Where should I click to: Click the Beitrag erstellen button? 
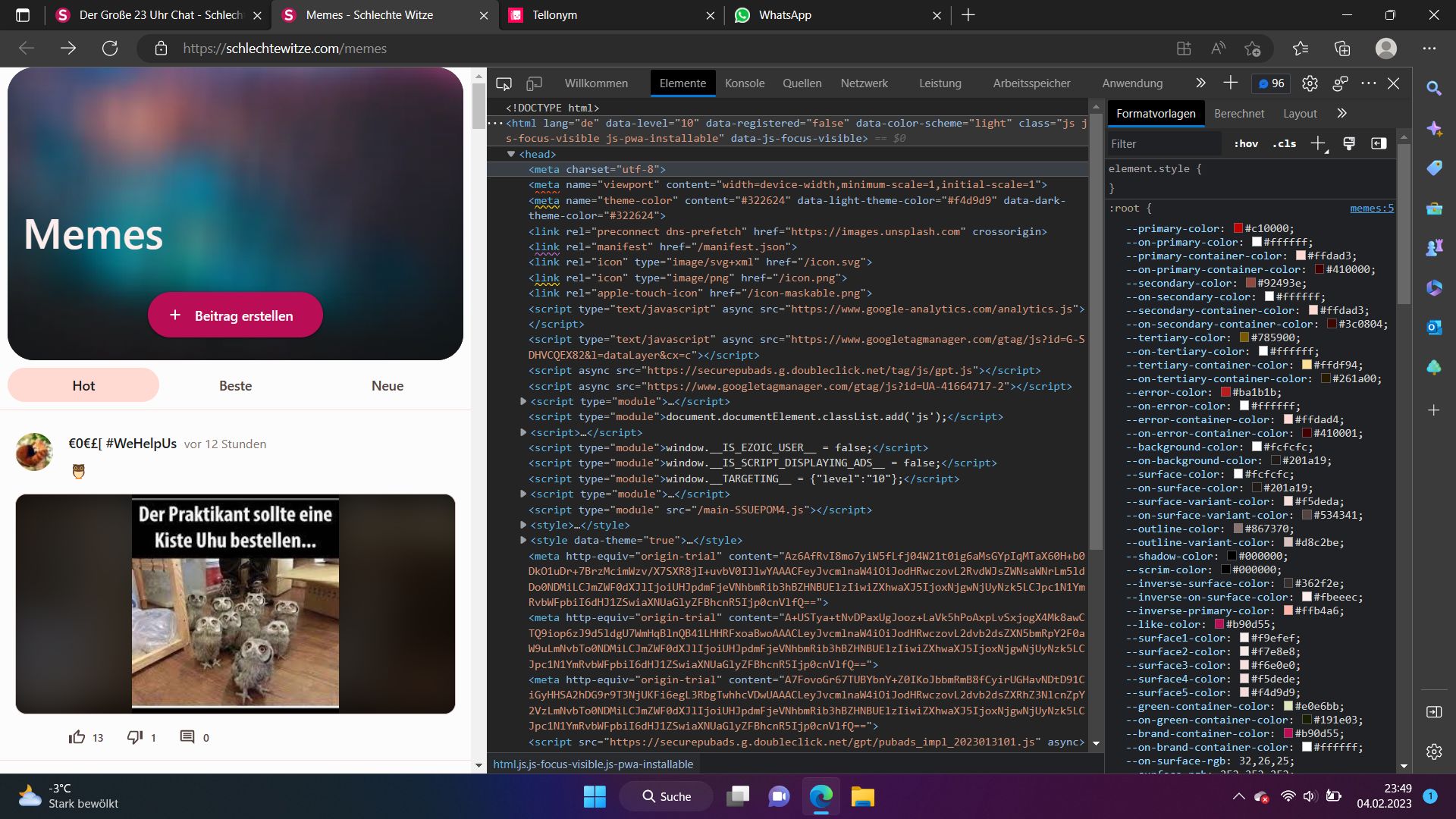[235, 315]
